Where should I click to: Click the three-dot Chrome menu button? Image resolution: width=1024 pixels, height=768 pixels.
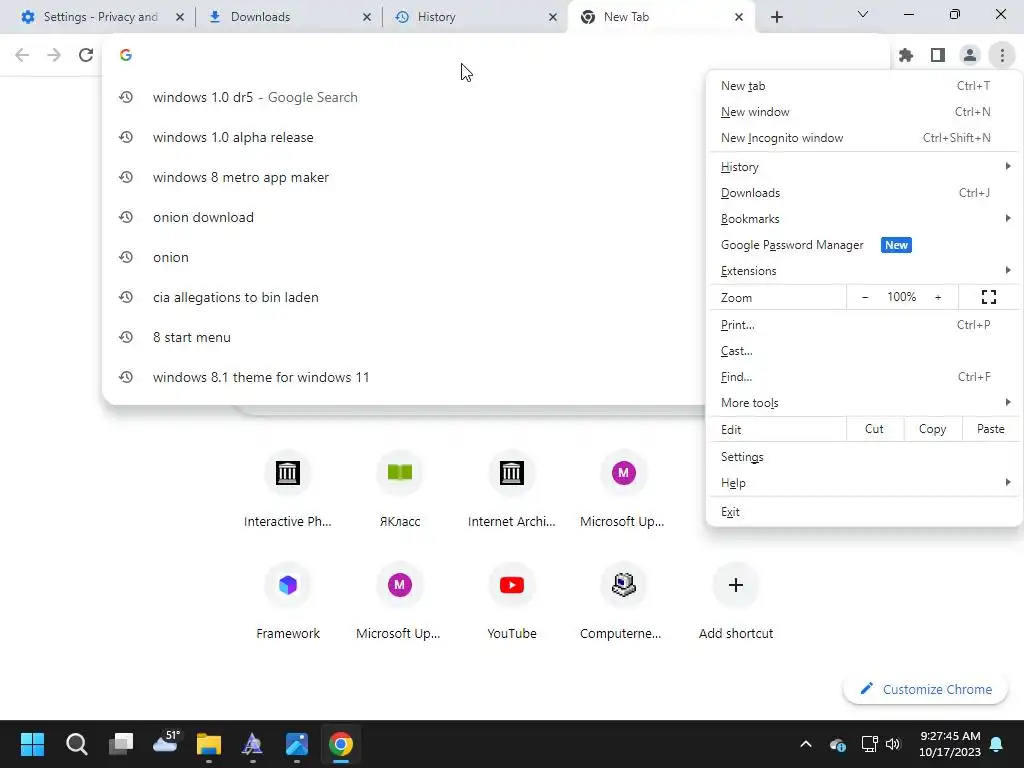(1002, 56)
